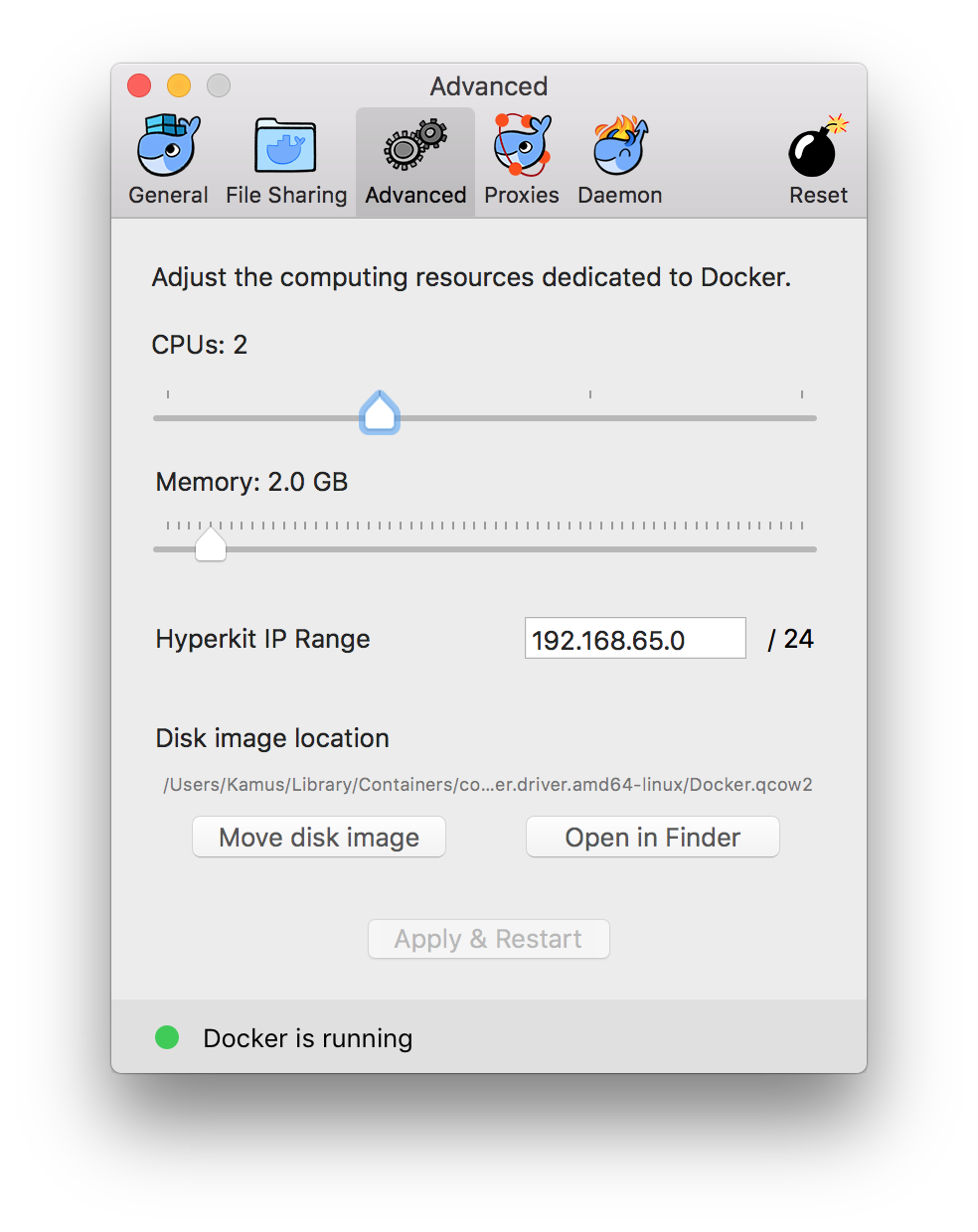Click the yellow minimize window button
The width and height of the screenshot is (978, 1232).
(179, 86)
